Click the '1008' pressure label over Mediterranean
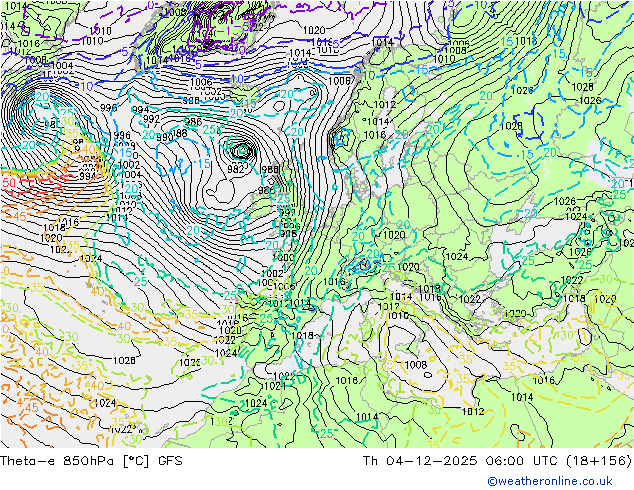The height and width of the screenshot is (490, 634). pos(416,365)
